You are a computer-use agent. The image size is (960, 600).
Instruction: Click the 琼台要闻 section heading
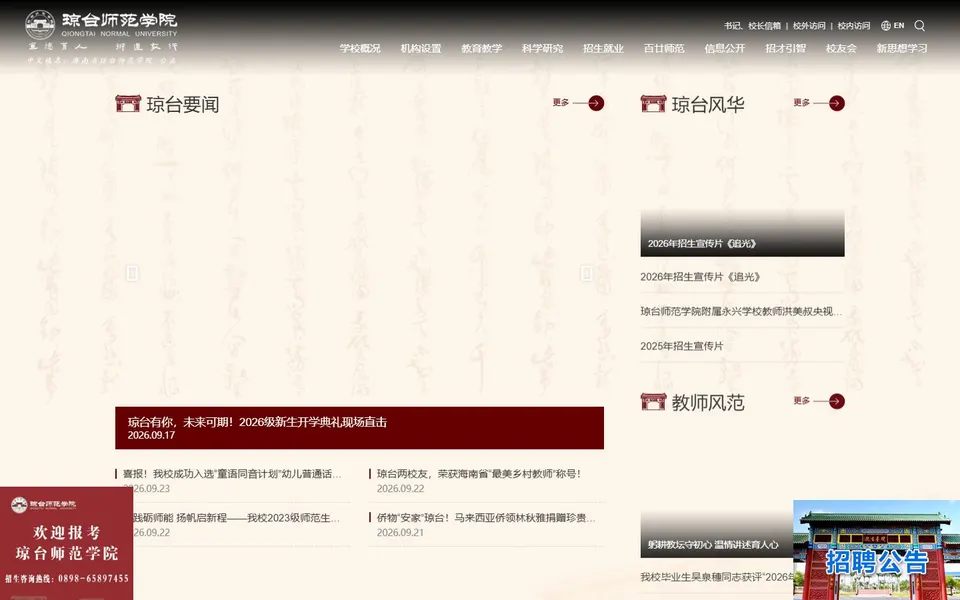[182, 104]
